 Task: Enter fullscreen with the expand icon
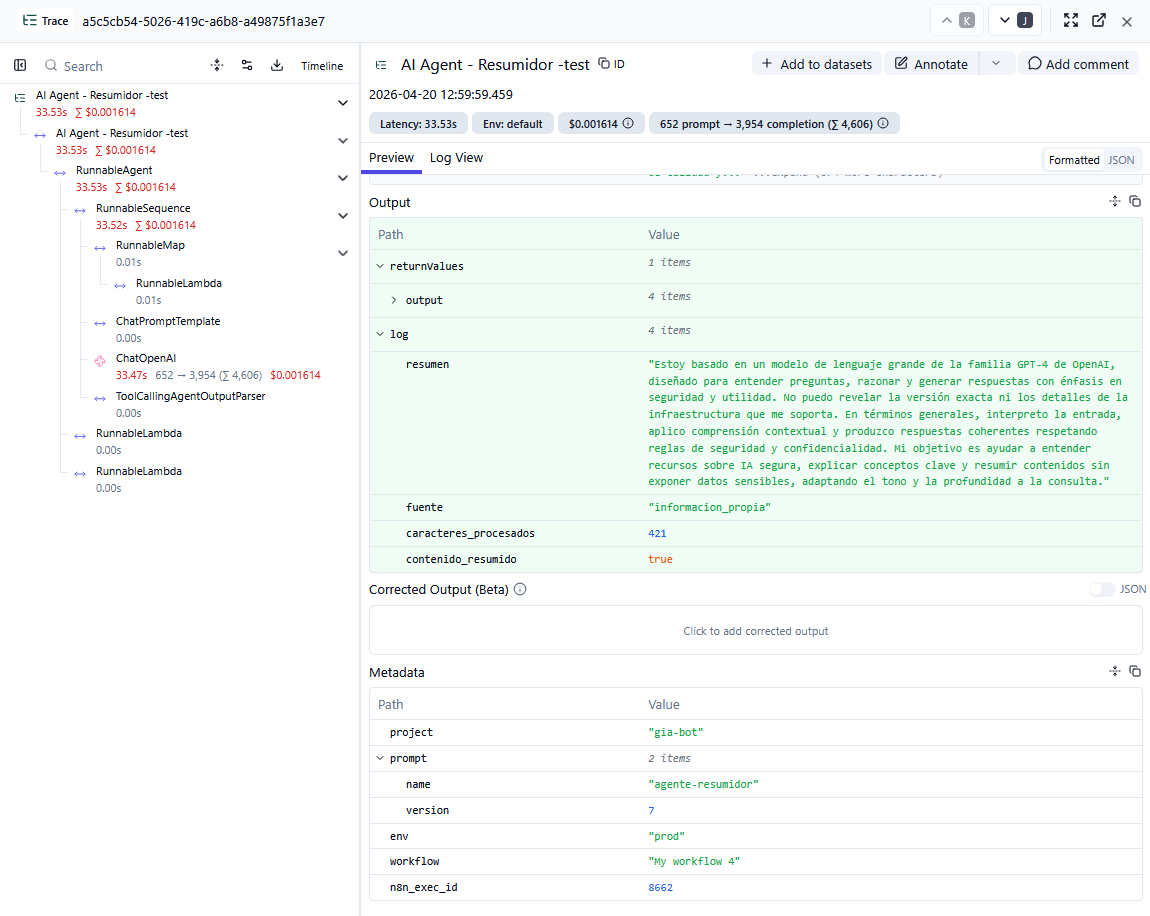[1071, 21]
